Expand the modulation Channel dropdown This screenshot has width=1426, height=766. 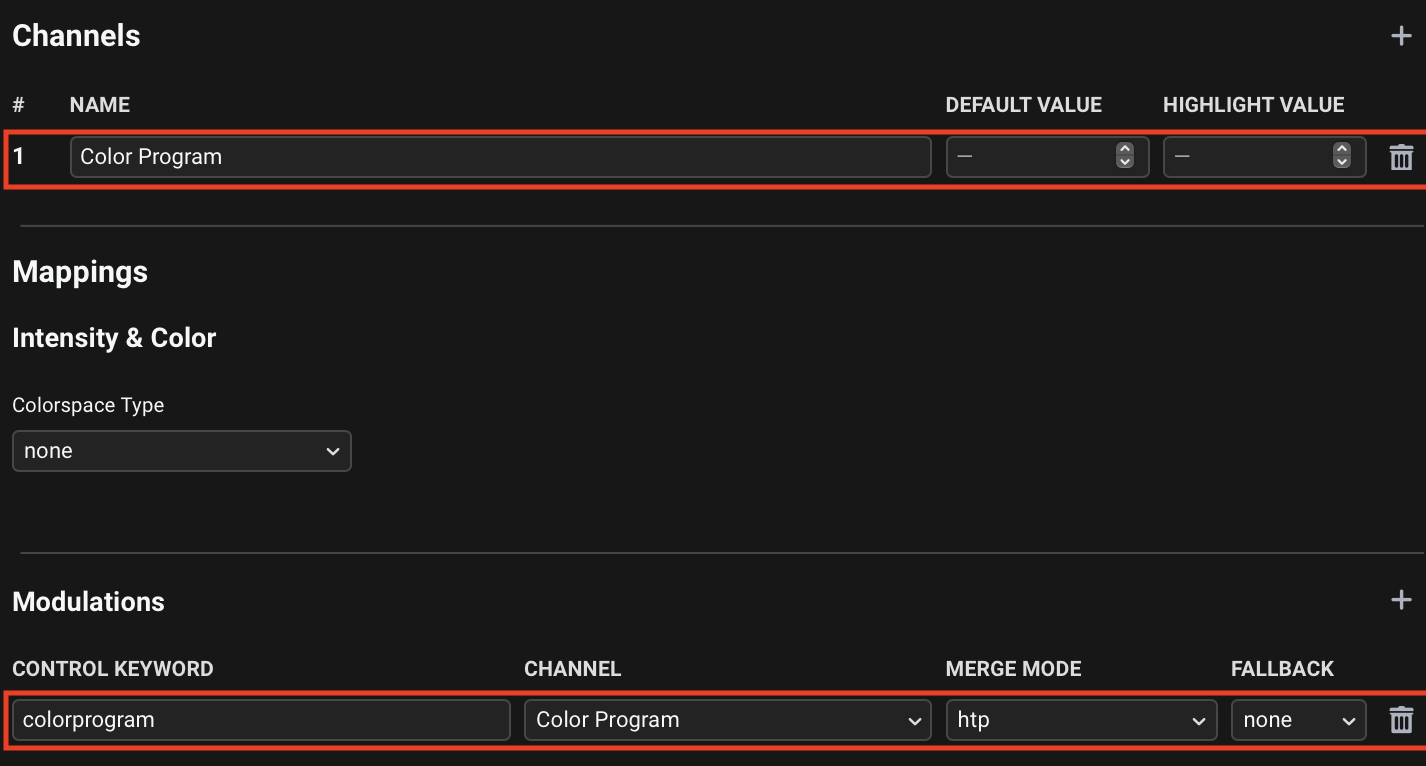[727, 720]
